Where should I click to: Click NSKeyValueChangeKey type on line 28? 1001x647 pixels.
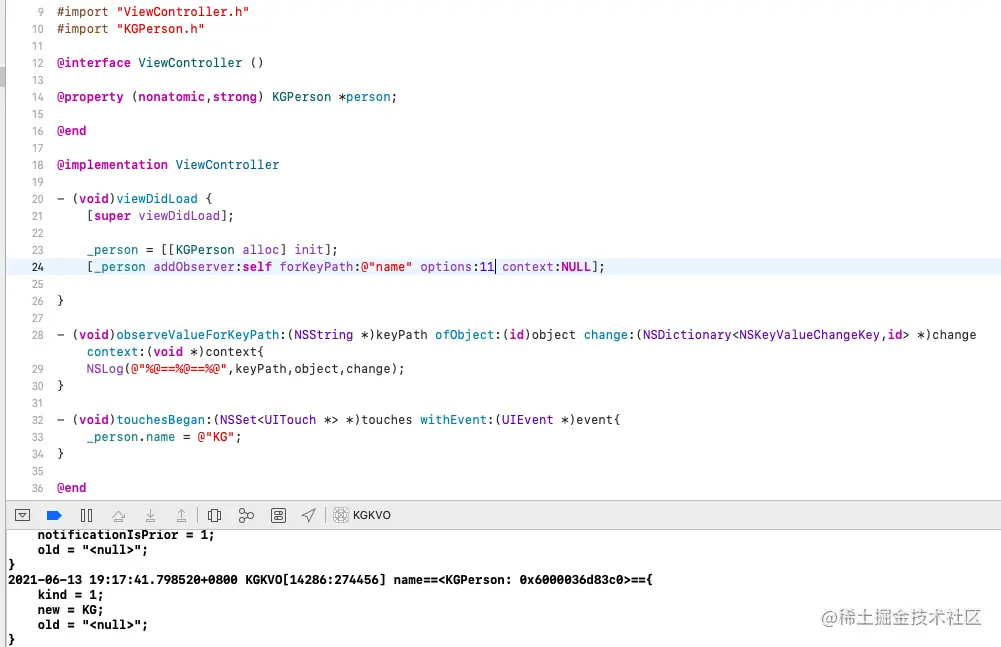click(809, 335)
